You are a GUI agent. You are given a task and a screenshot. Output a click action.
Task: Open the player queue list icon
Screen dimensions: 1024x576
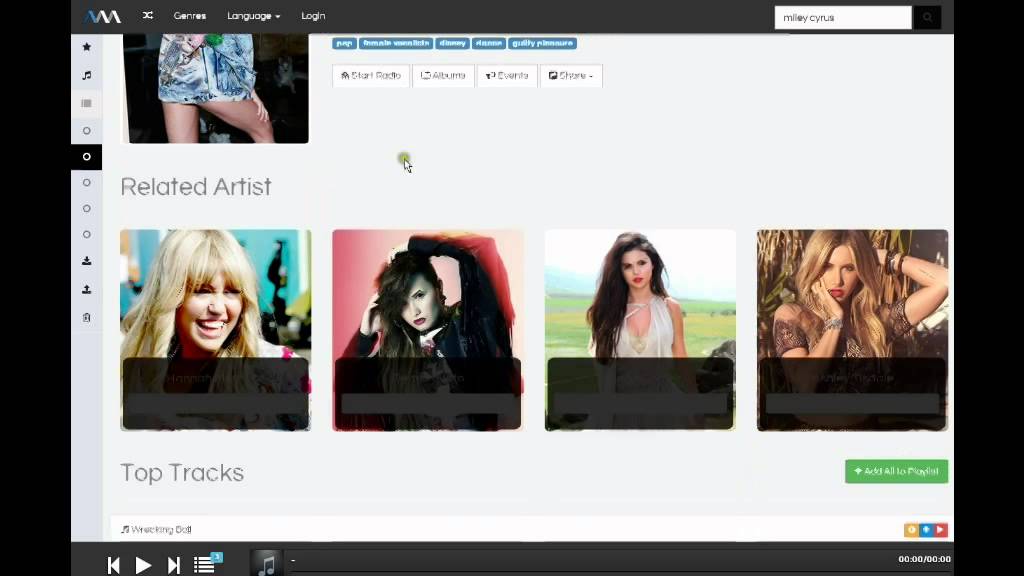[x=204, y=565]
